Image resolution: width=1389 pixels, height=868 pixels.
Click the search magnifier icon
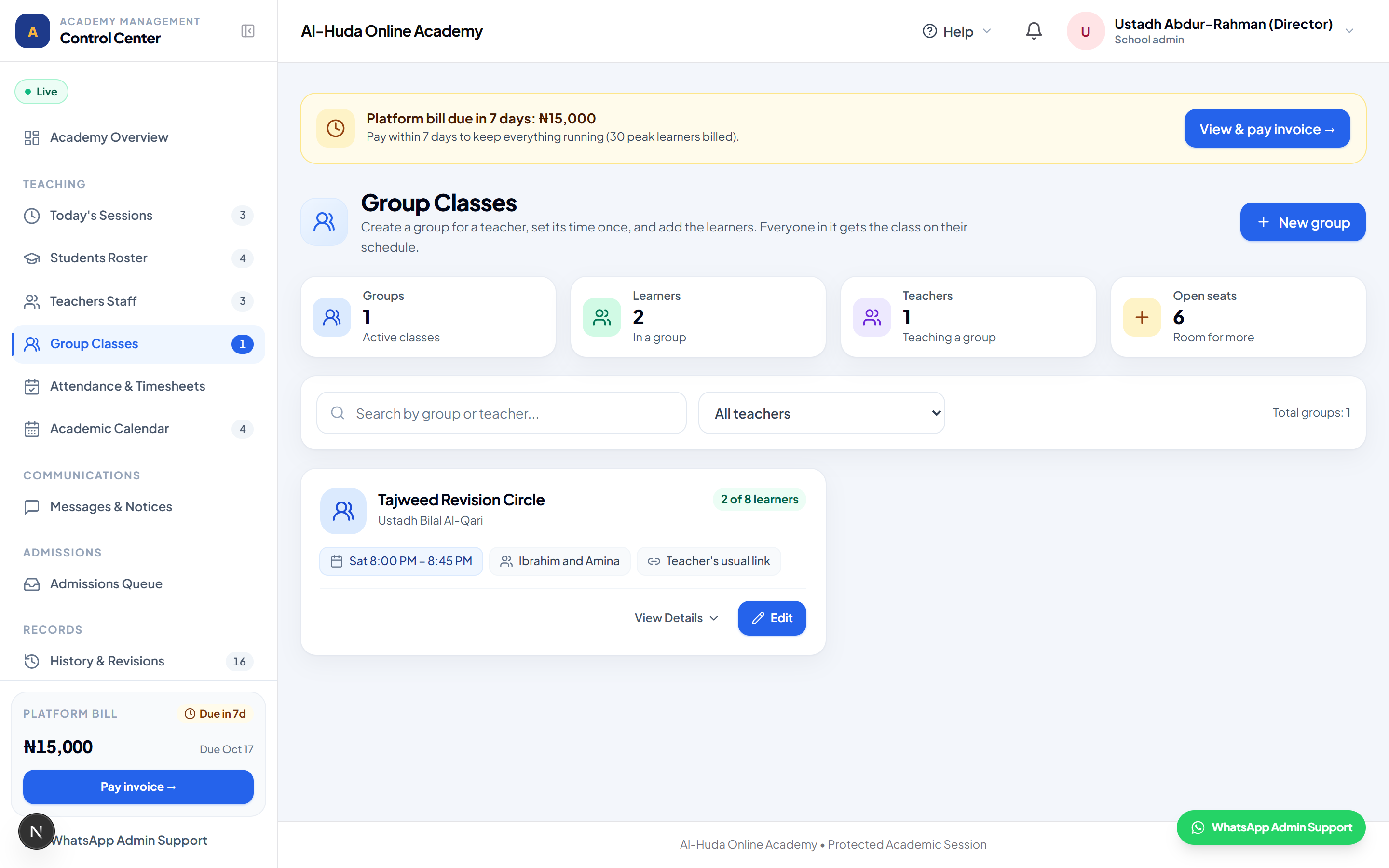pyautogui.click(x=338, y=413)
